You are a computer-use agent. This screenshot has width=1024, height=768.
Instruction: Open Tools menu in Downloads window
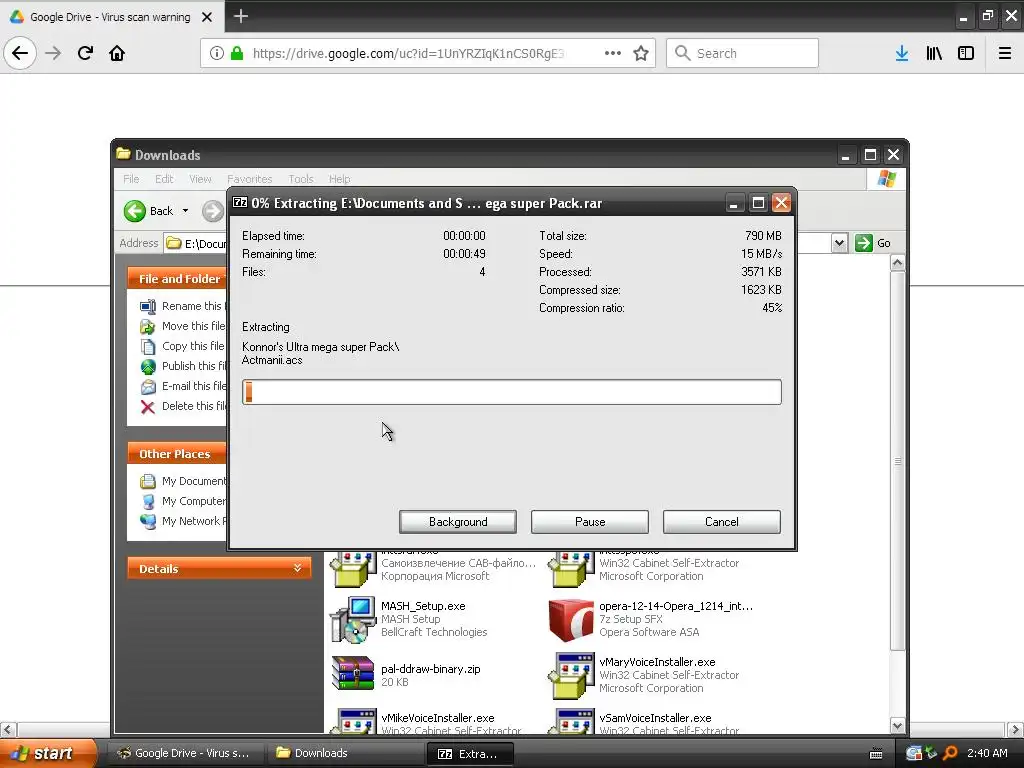click(x=300, y=179)
